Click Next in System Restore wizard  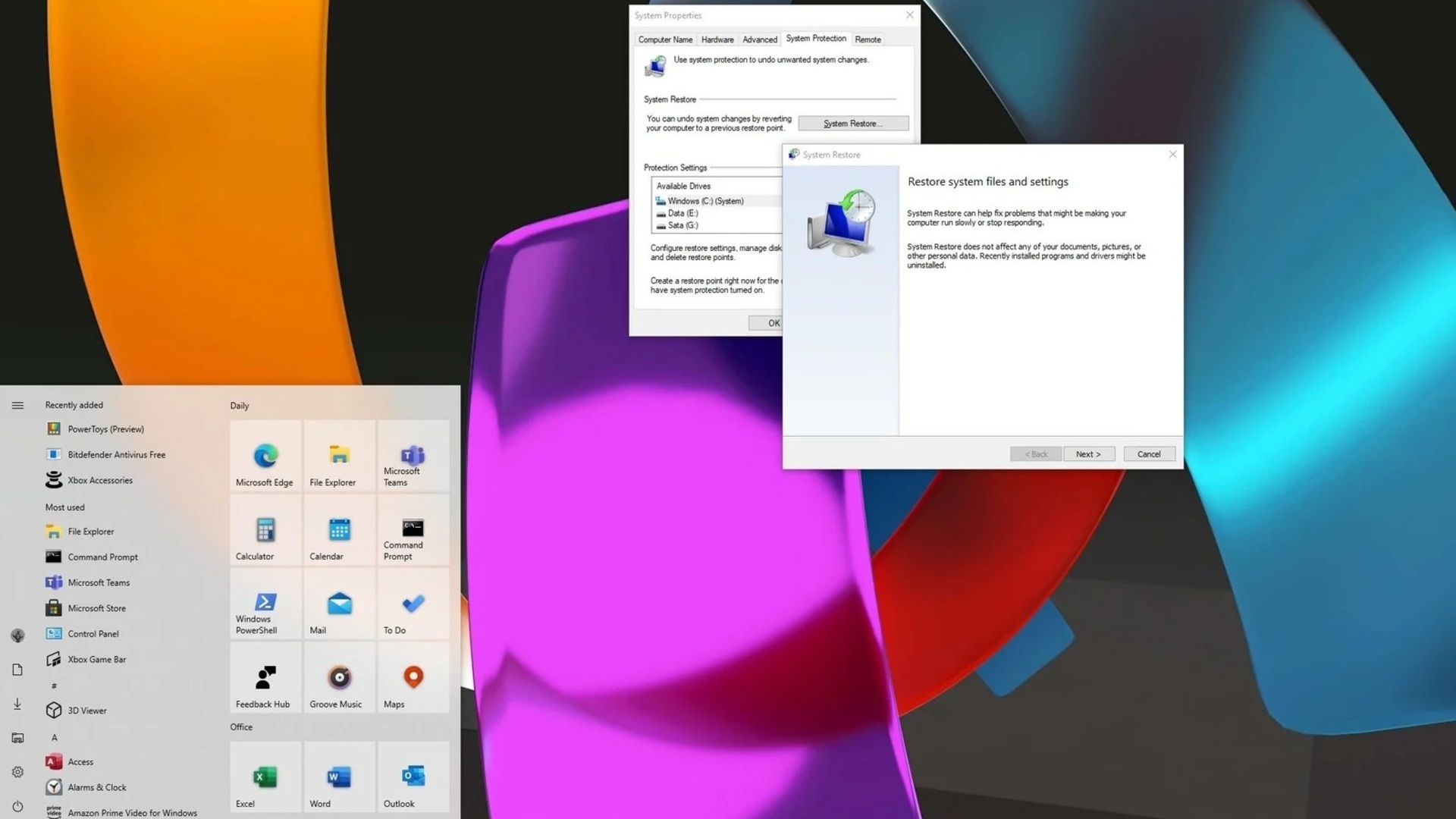pos(1088,454)
